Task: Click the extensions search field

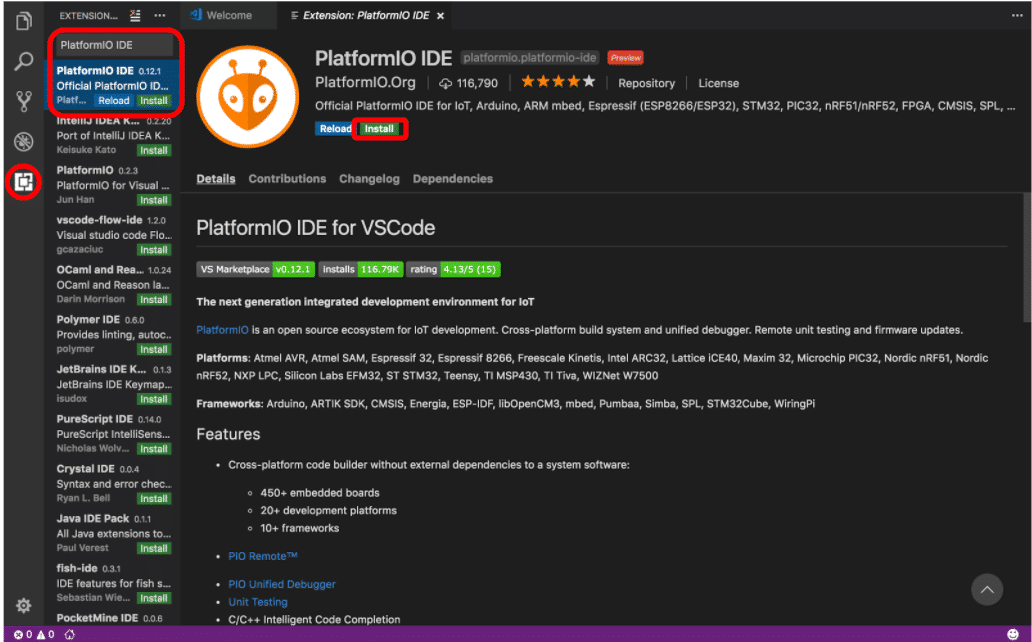Action: [x=115, y=45]
